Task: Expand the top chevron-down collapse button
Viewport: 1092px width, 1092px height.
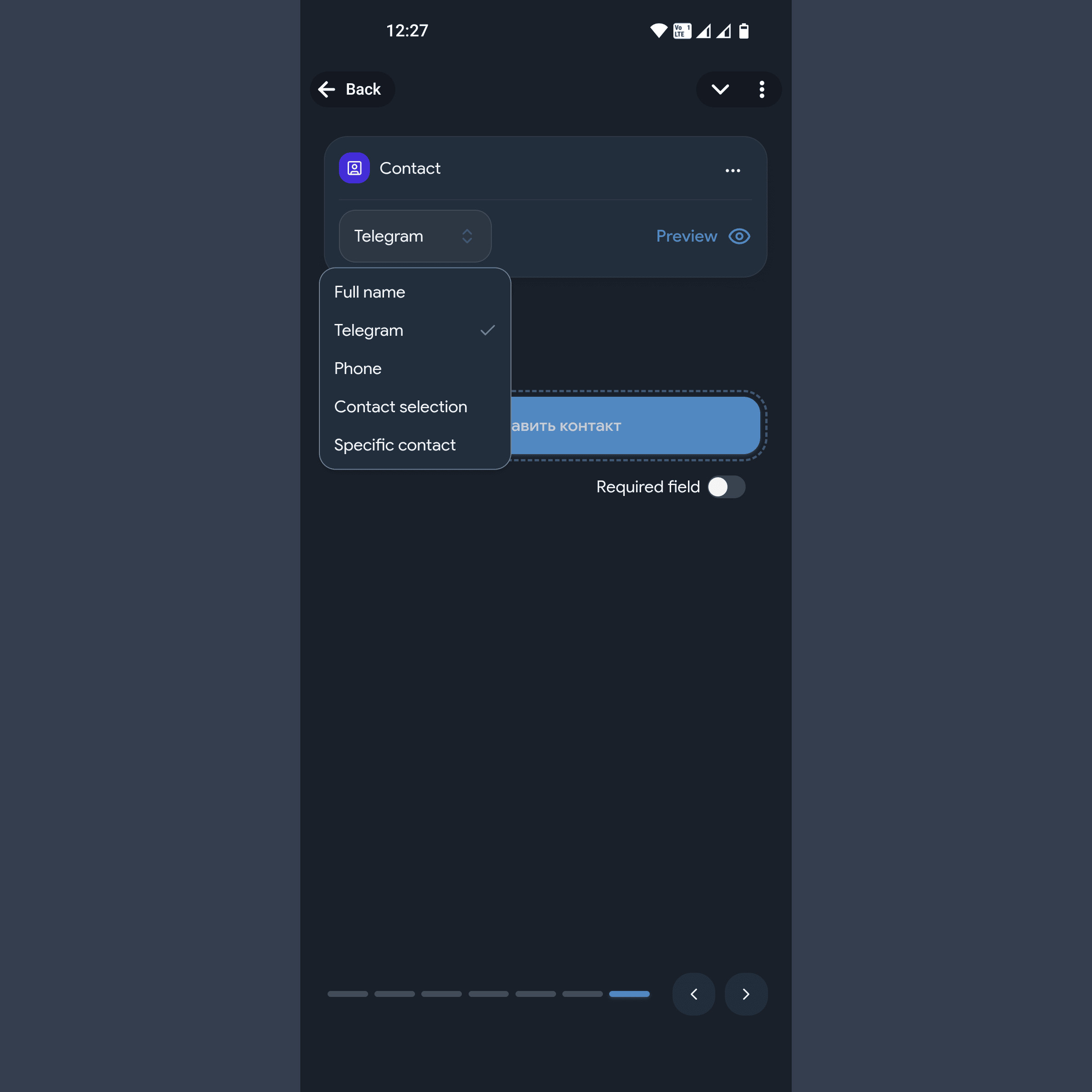Action: coord(720,89)
